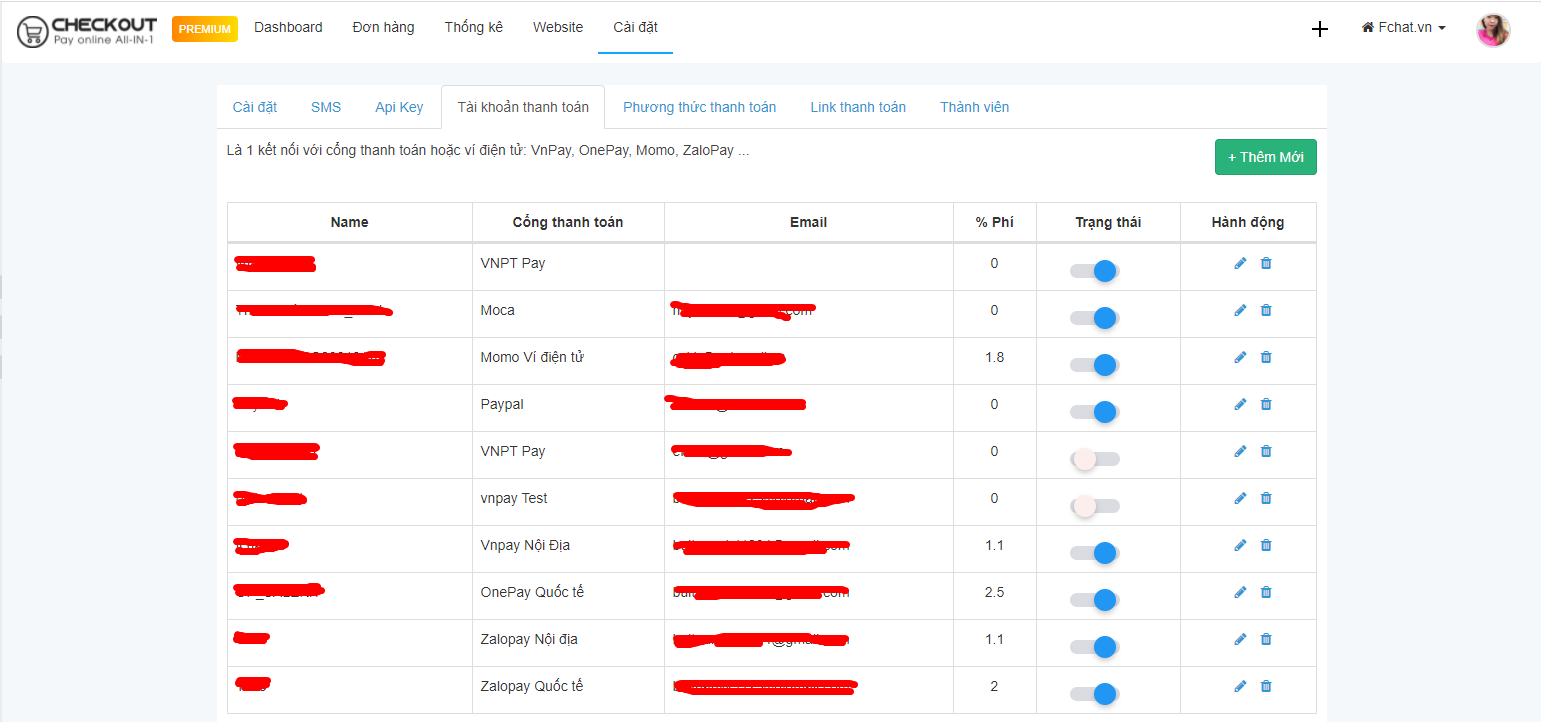The height and width of the screenshot is (722, 1541).
Task: Click the plus icon in the top bar
Action: click(x=1320, y=29)
